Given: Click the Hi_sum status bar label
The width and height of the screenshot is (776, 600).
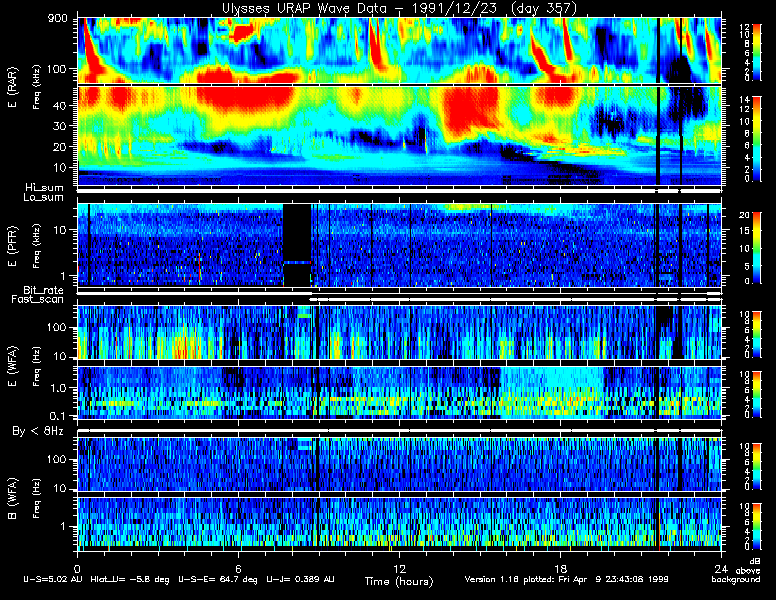Looking at the screenshot, I should (45, 188).
